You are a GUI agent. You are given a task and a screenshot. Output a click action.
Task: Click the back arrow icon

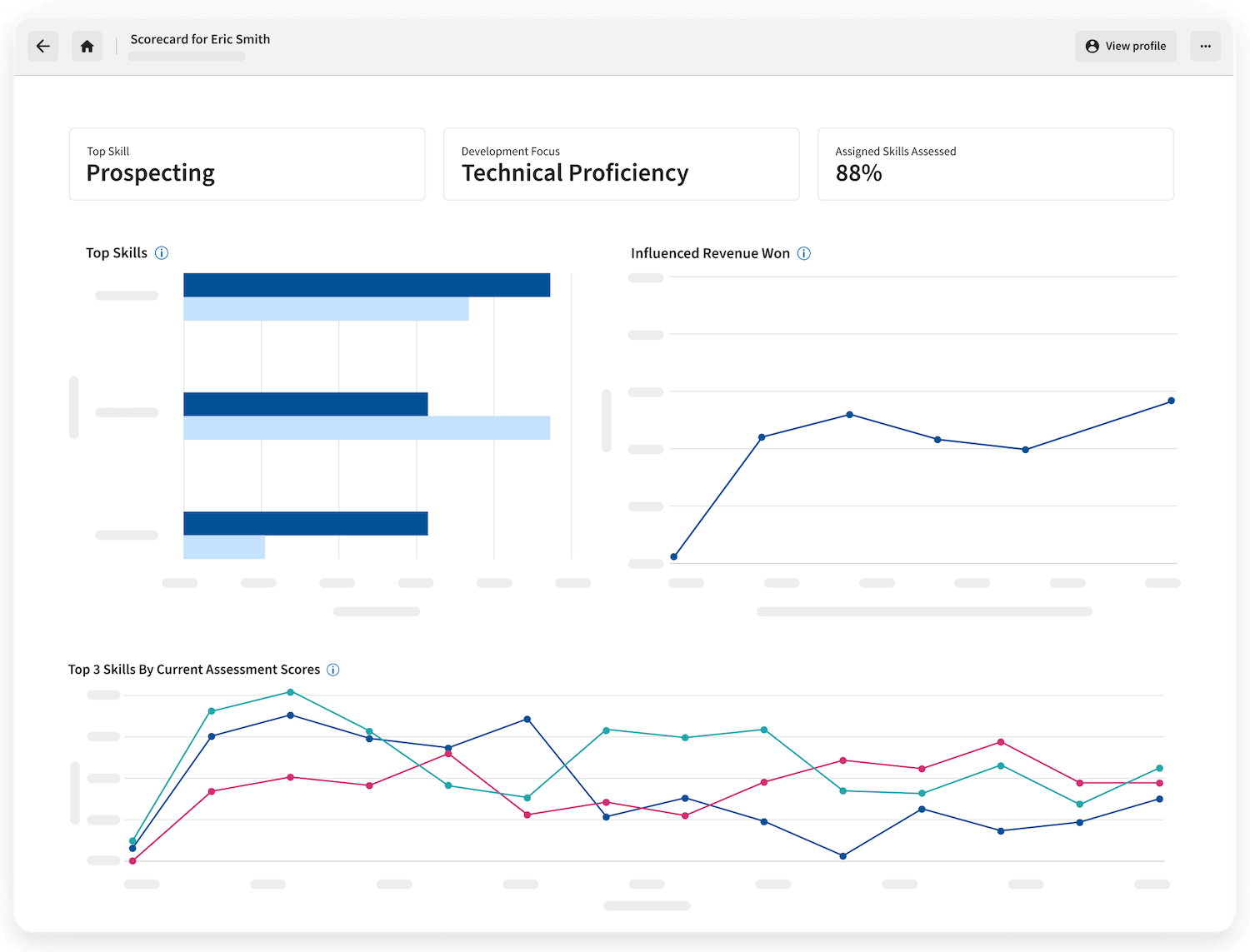[x=43, y=47]
